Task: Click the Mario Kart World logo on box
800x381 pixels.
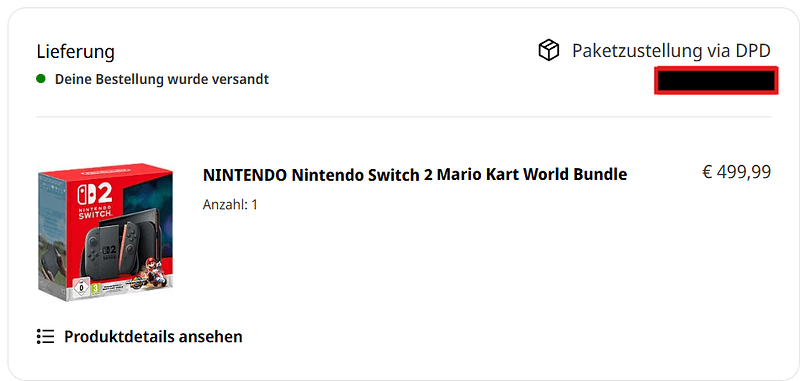Action: point(136,284)
